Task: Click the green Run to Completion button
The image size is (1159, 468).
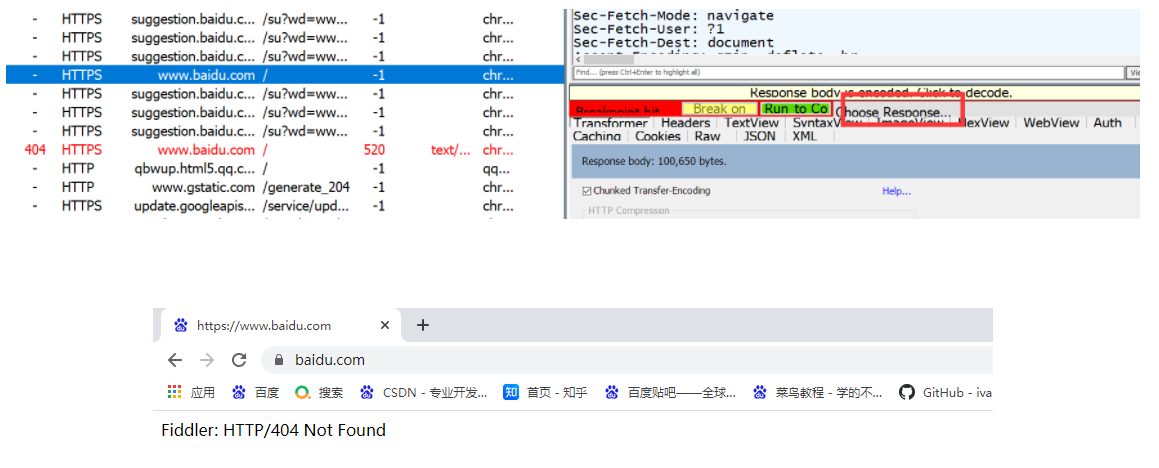Action: point(796,109)
